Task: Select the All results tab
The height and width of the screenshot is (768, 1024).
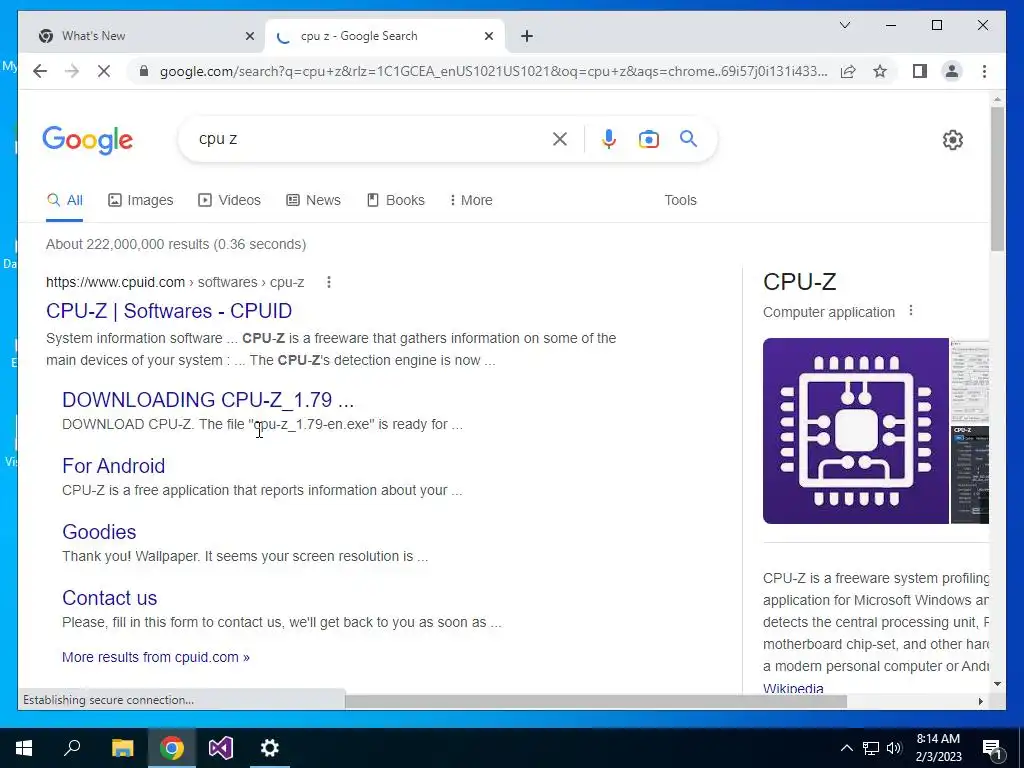Action: (65, 200)
